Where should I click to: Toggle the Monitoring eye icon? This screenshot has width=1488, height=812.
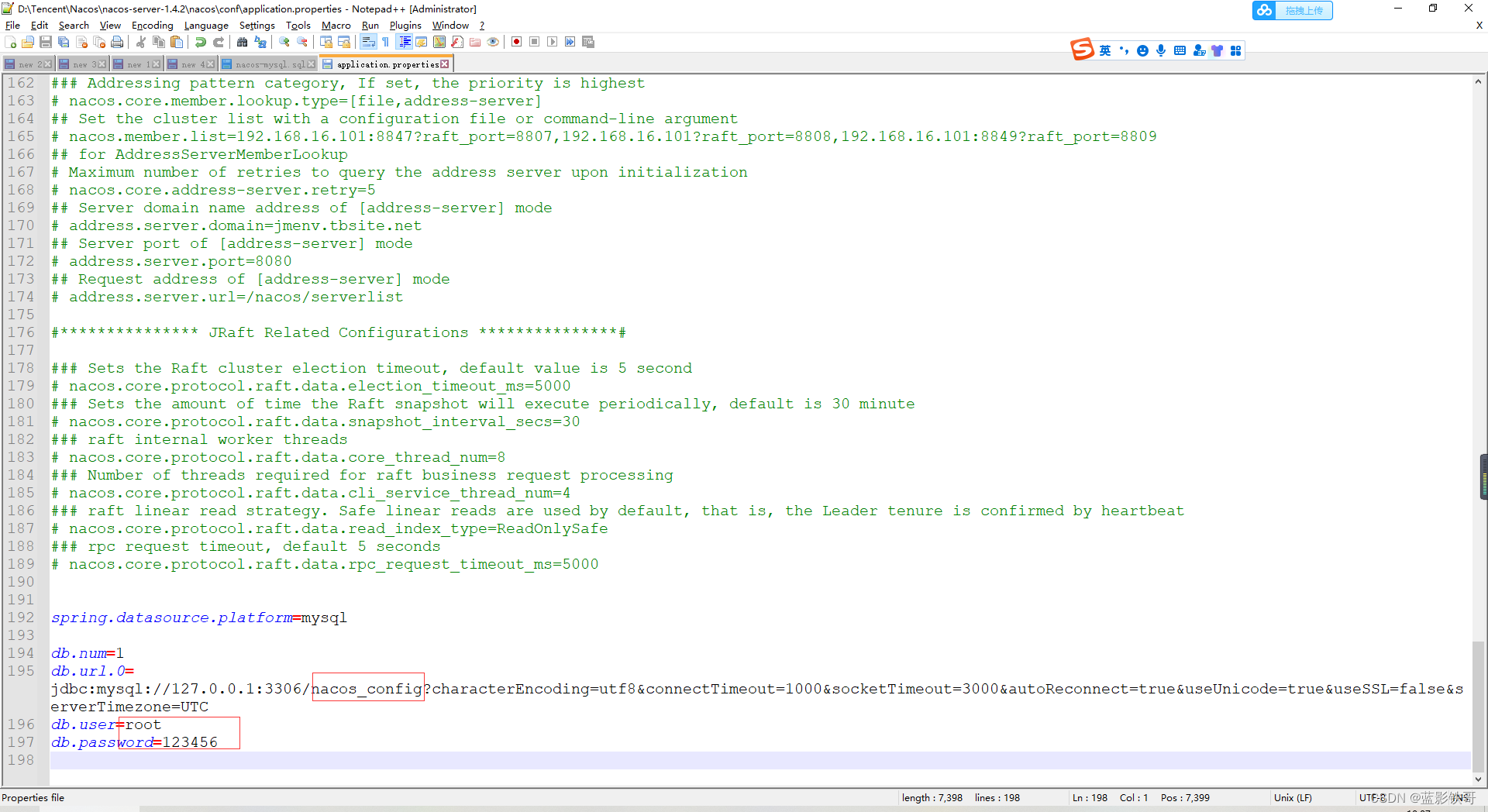click(493, 42)
